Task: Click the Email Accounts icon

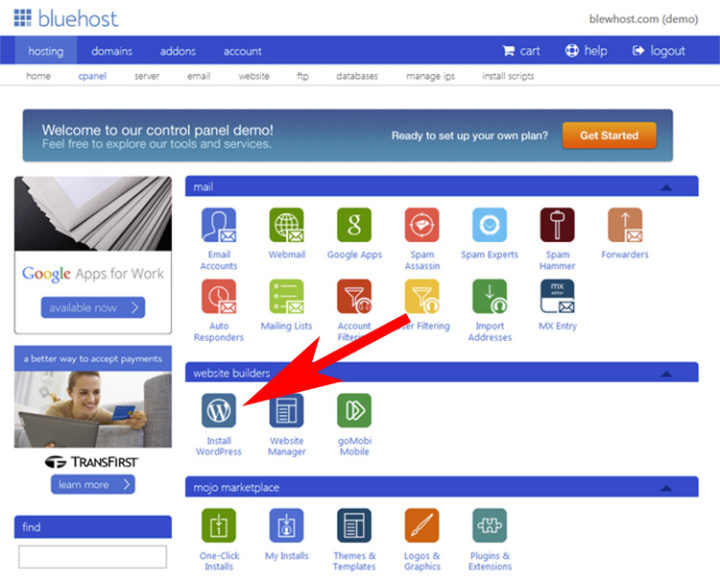Action: click(218, 226)
